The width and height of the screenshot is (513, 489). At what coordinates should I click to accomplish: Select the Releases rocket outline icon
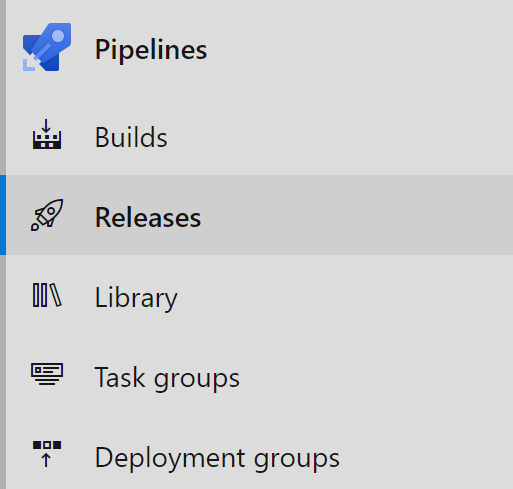point(47,215)
